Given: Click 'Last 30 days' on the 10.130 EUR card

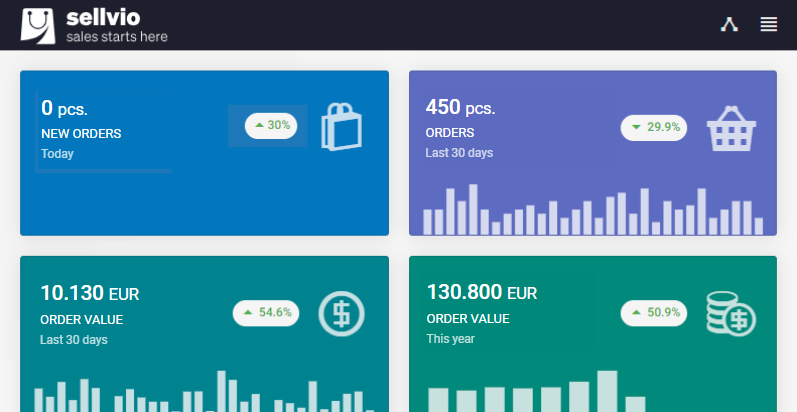Looking at the screenshot, I should 74,339.
